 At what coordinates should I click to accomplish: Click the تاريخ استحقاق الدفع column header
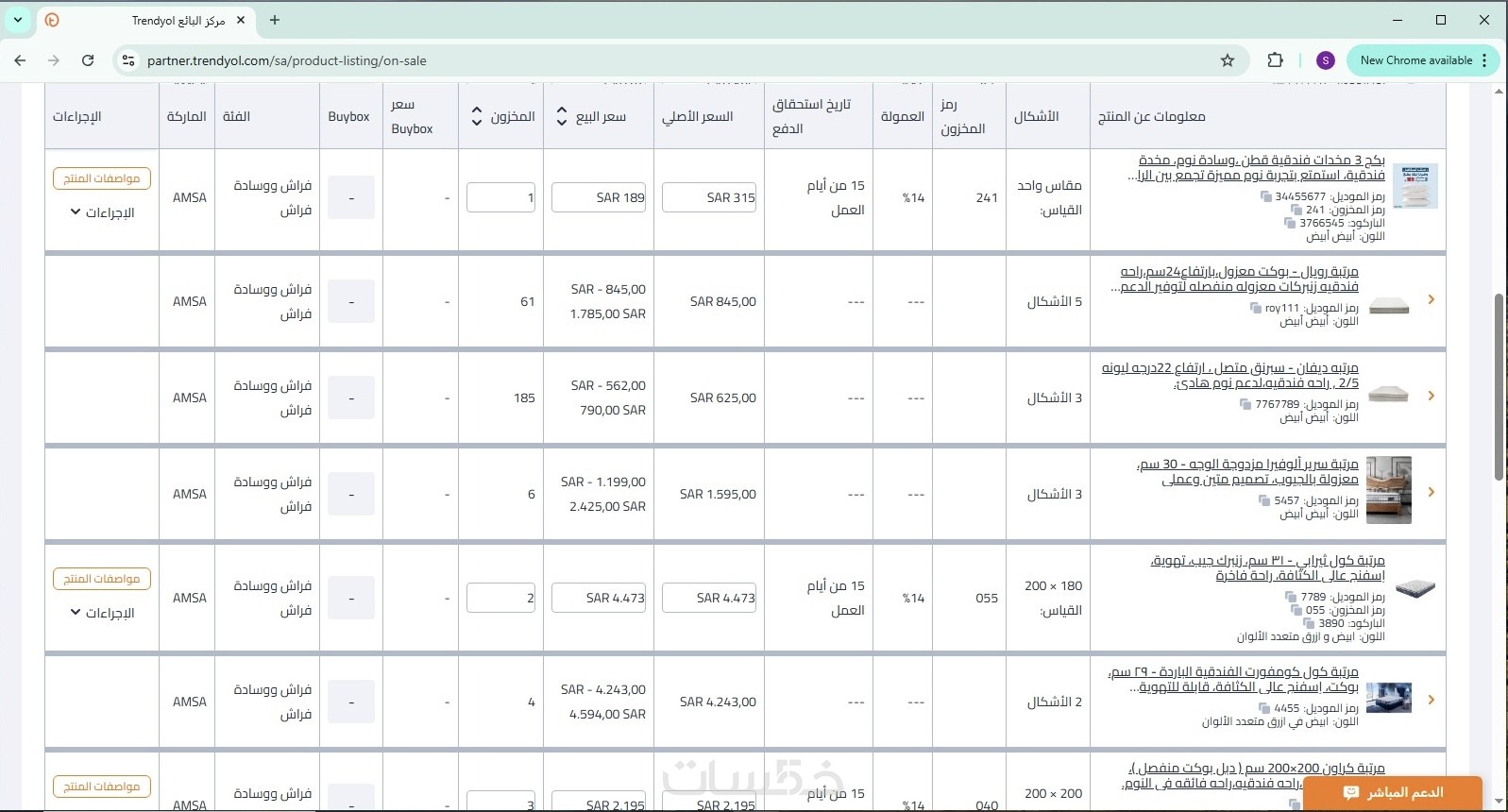click(812, 116)
